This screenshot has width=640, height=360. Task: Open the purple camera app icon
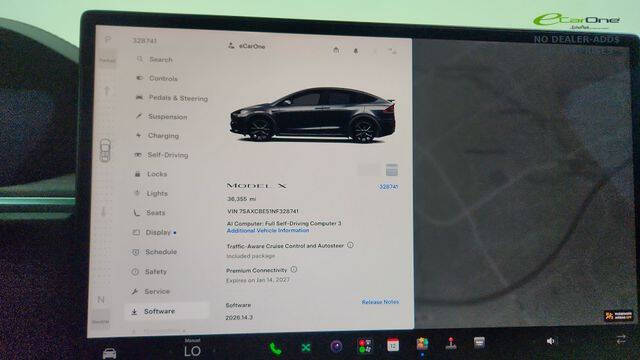tap(336, 347)
